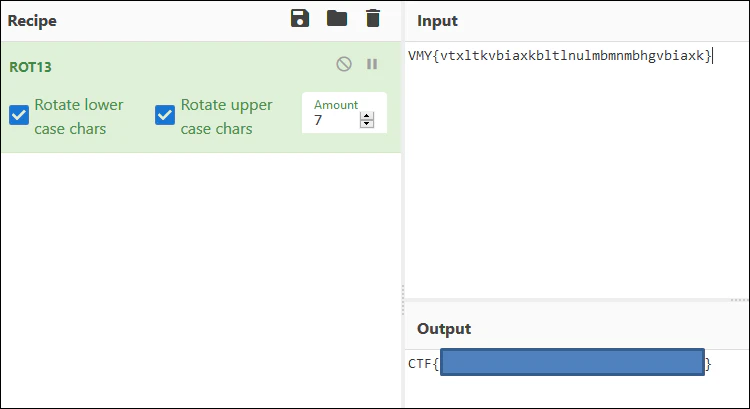Toggle Rotate lower case chars checkbox
This screenshot has height=409, width=750.
tap(19, 115)
